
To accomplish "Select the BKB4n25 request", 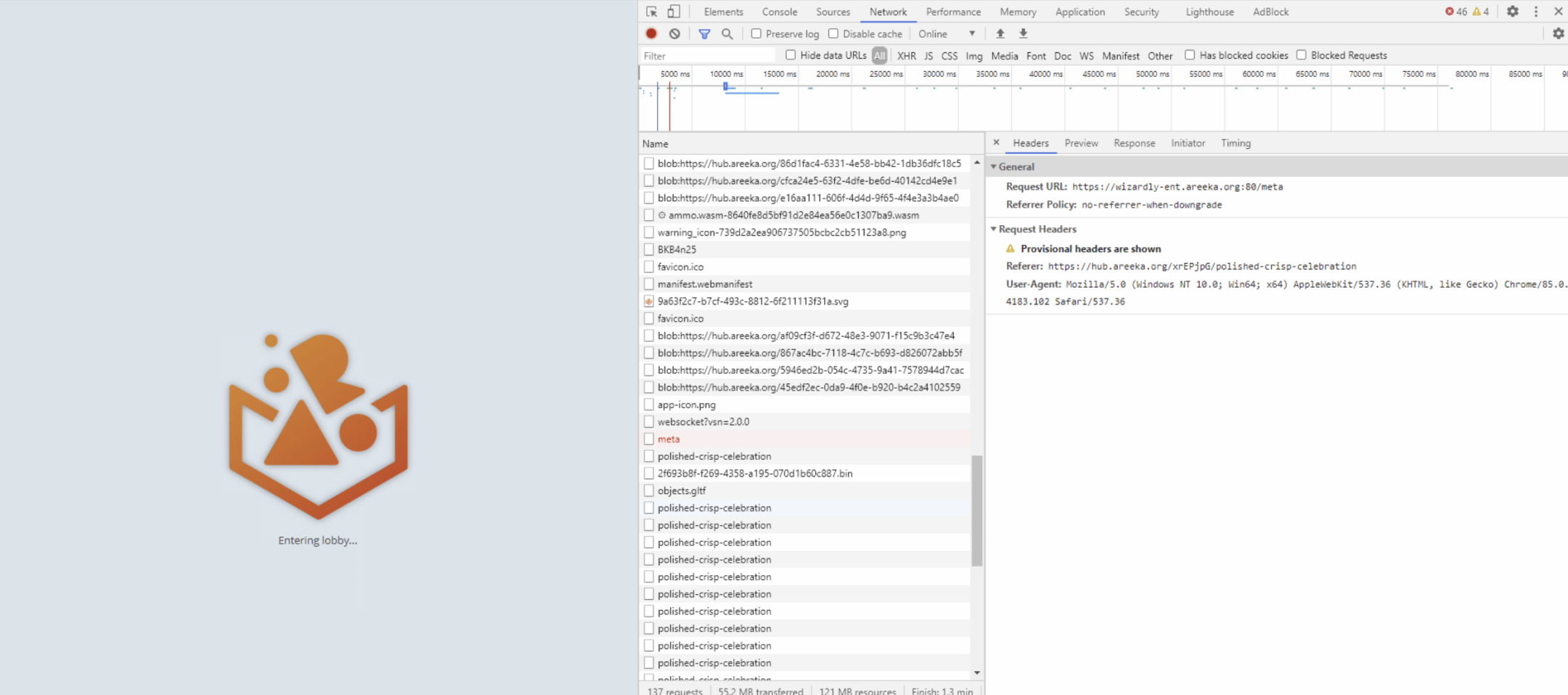I will point(806,249).
